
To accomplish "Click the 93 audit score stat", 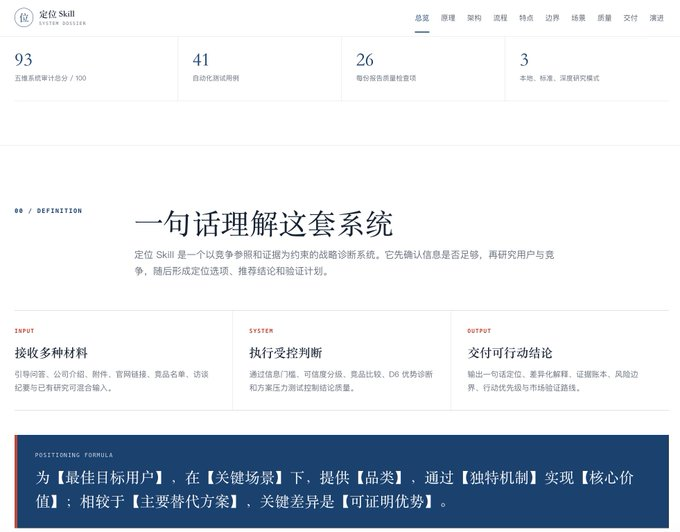I will pos(96,69).
